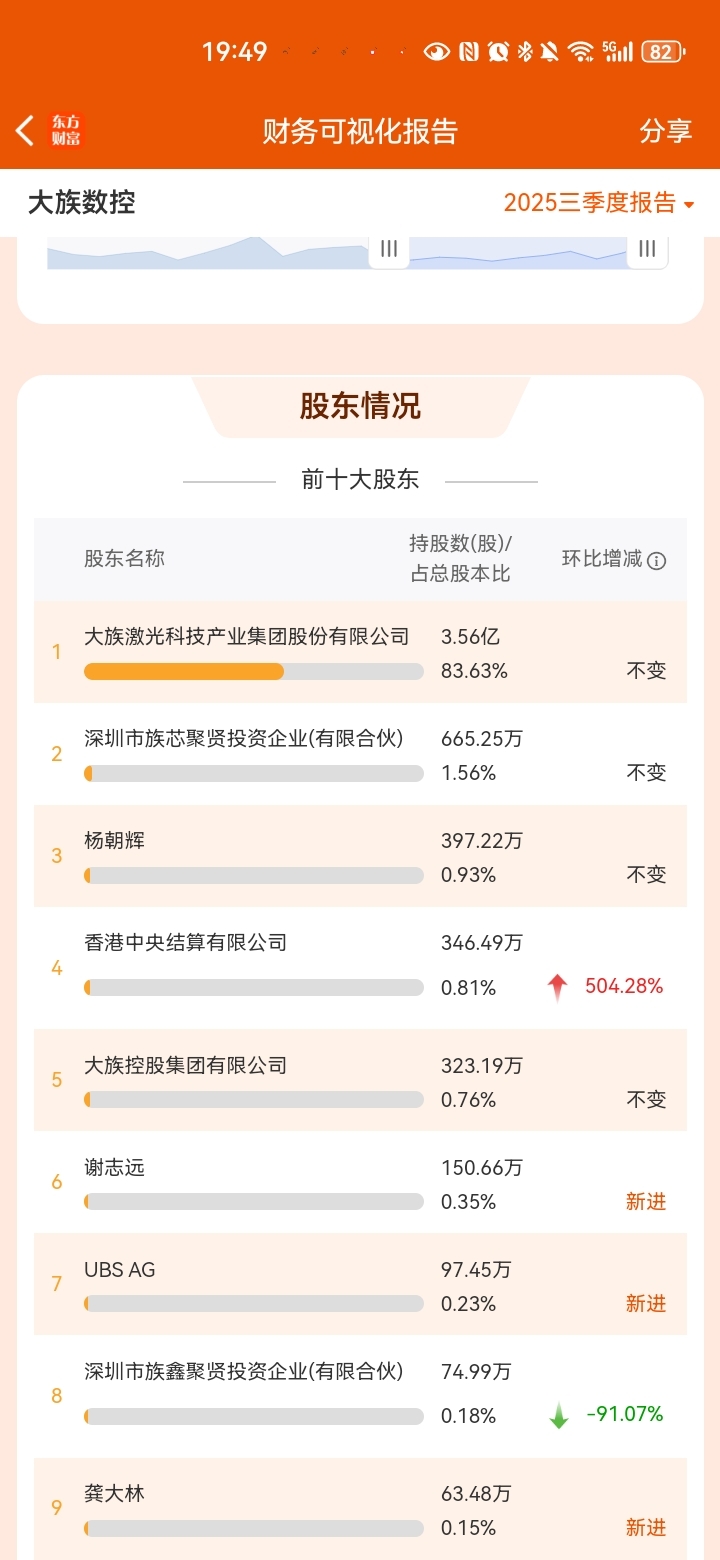Screen dimensions: 720x1560
Task: Tap the Wi-Fi icon in status bar
Action: (580, 52)
